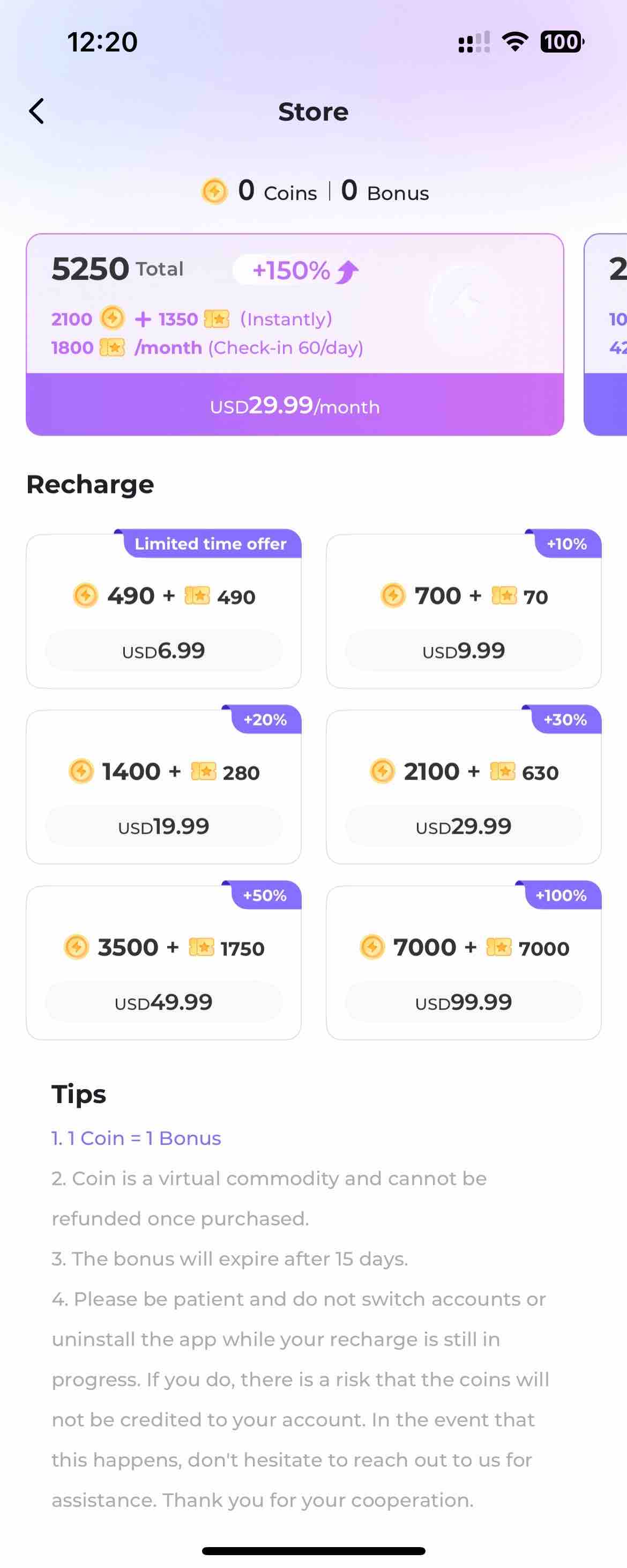Tap bonus ticket icon next to 1350
Screen dimensions: 627x1568
(x=217, y=319)
